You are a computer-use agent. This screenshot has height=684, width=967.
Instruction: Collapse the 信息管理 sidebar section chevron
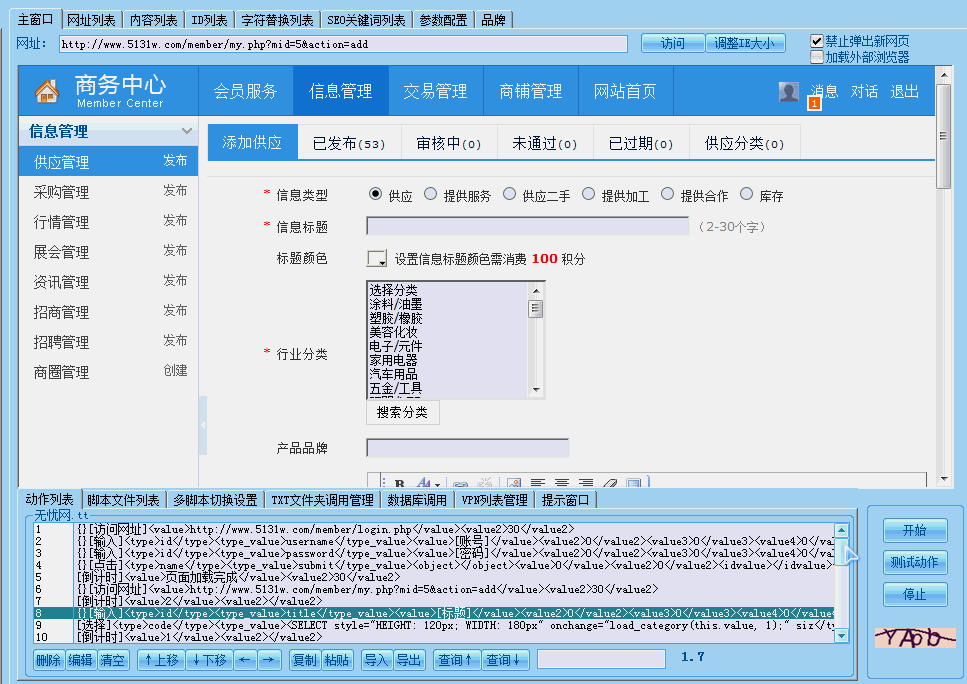[186, 131]
